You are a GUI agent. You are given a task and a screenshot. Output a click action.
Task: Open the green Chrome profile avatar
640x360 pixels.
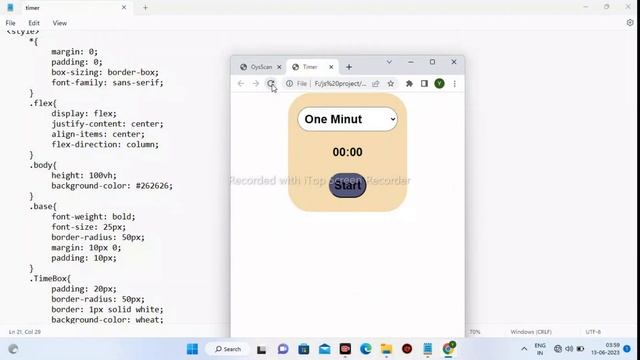point(439,83)
